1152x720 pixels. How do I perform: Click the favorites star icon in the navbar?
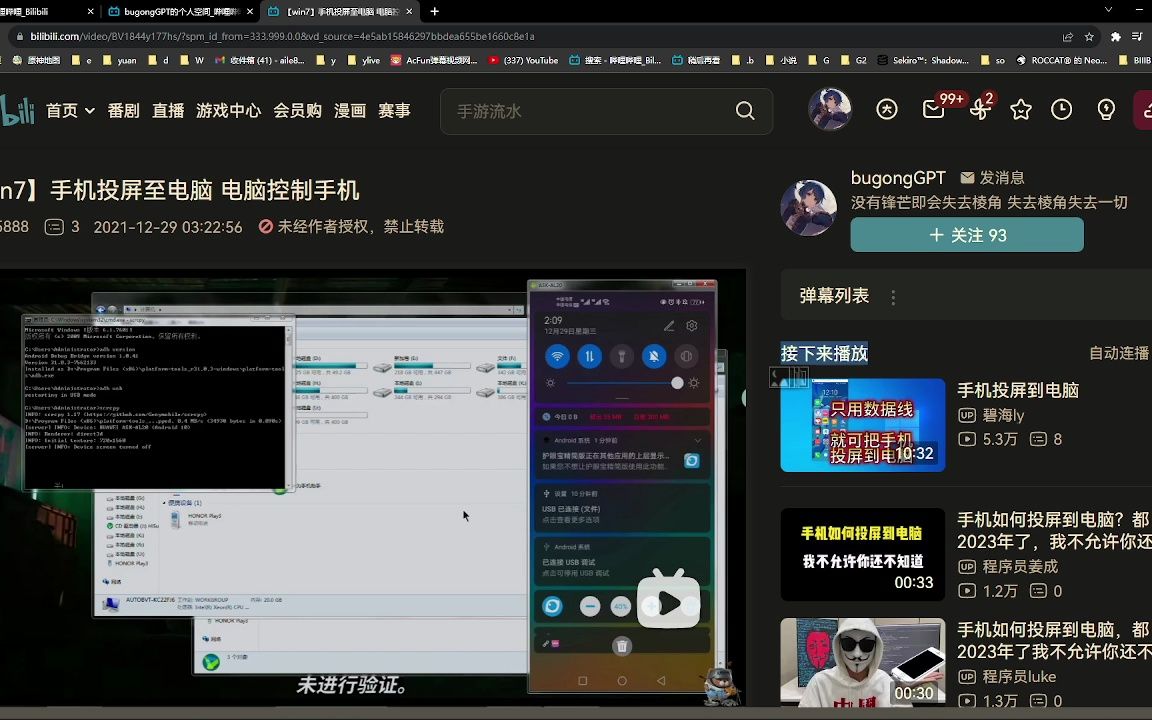[x=1020, y=109]
